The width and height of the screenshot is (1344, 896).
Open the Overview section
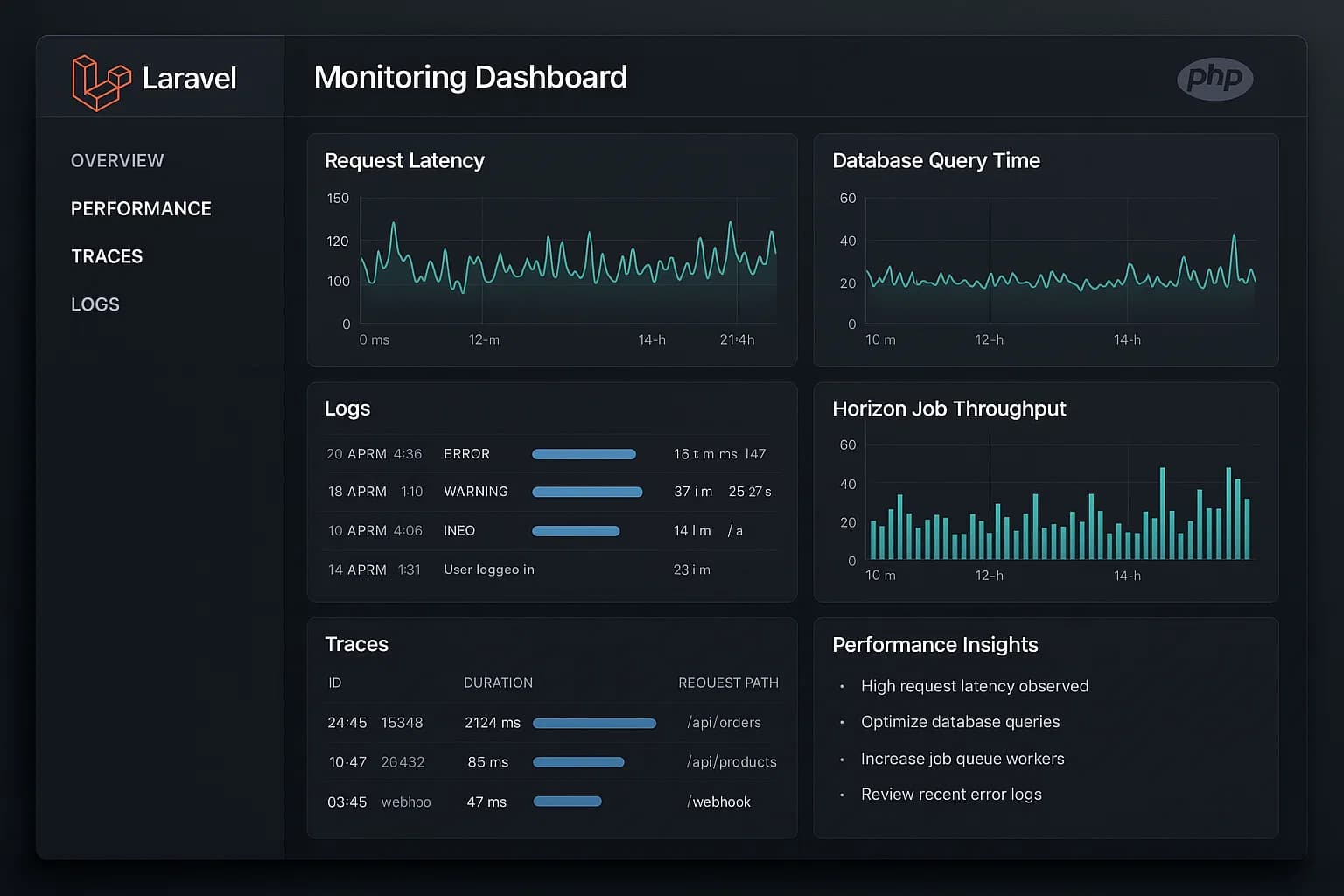click(117, 161)
